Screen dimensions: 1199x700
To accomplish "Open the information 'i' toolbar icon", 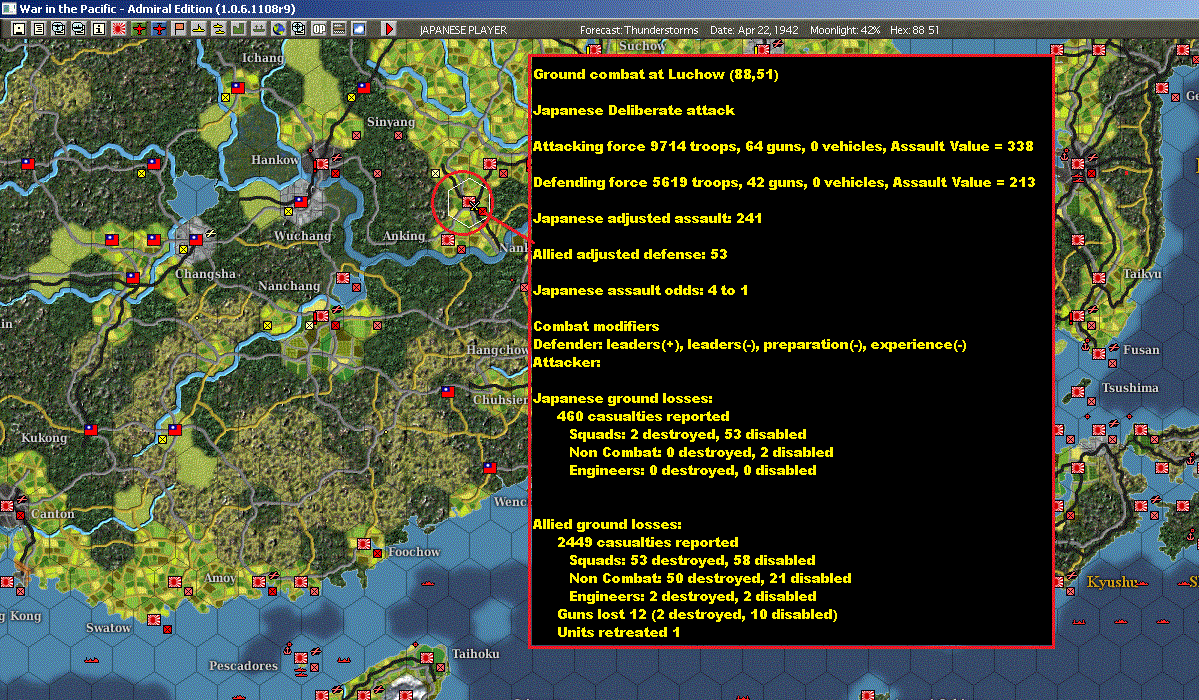I will tap(99, 29).
